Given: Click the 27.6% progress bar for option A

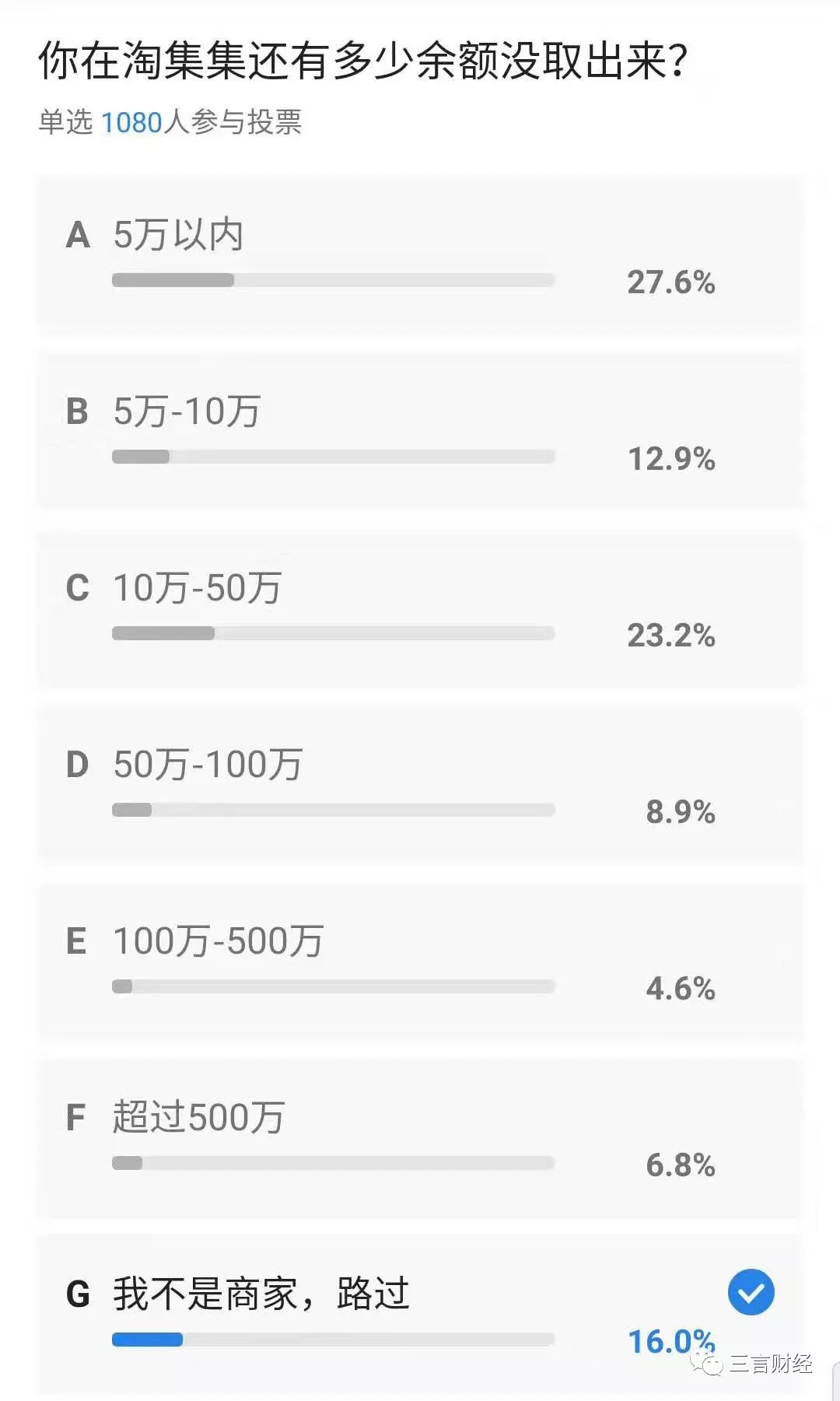Looking at the screenshot, I should (333, 280).
